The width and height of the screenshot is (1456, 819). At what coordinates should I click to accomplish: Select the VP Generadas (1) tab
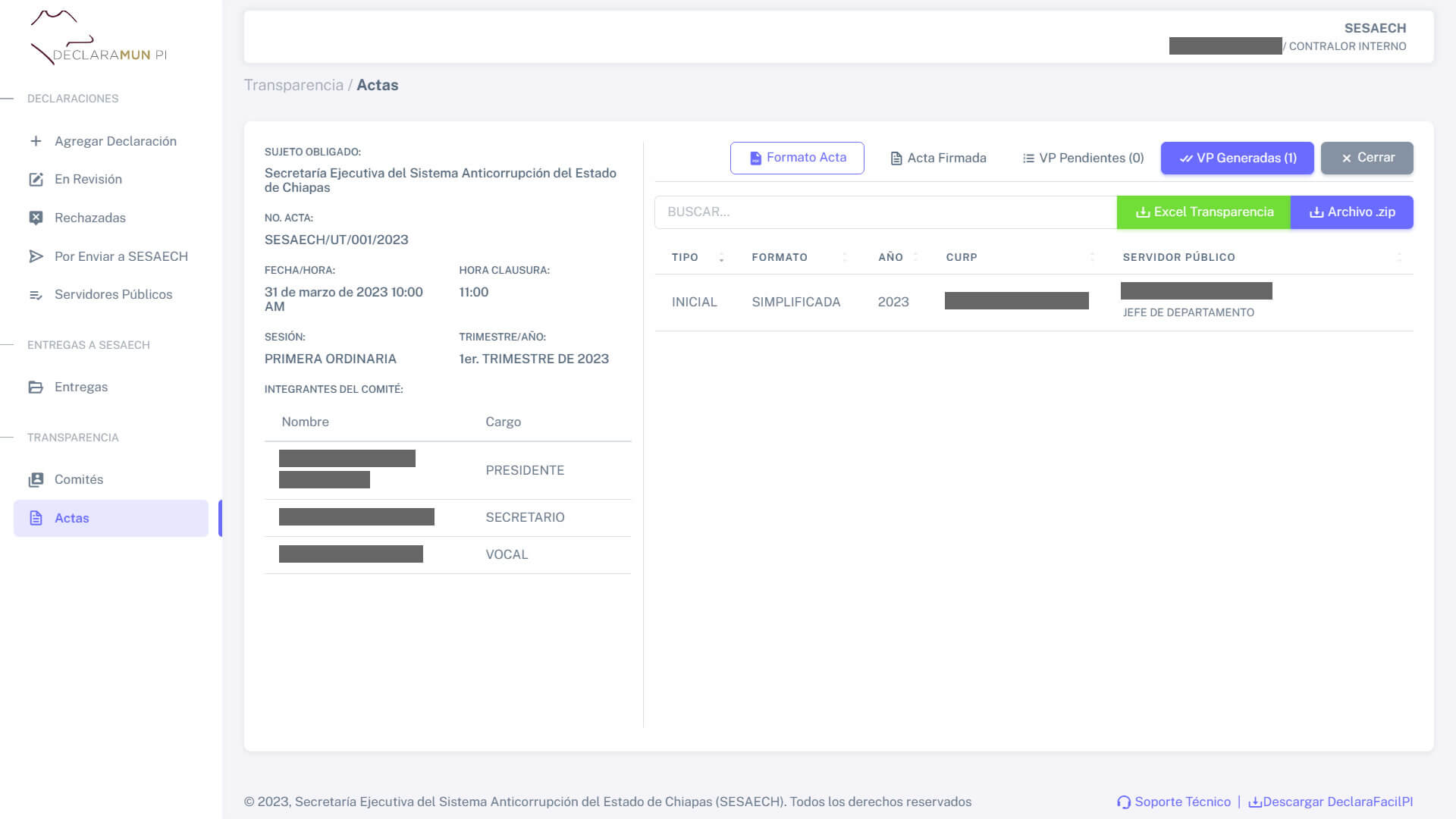[x=1238, y=158]
